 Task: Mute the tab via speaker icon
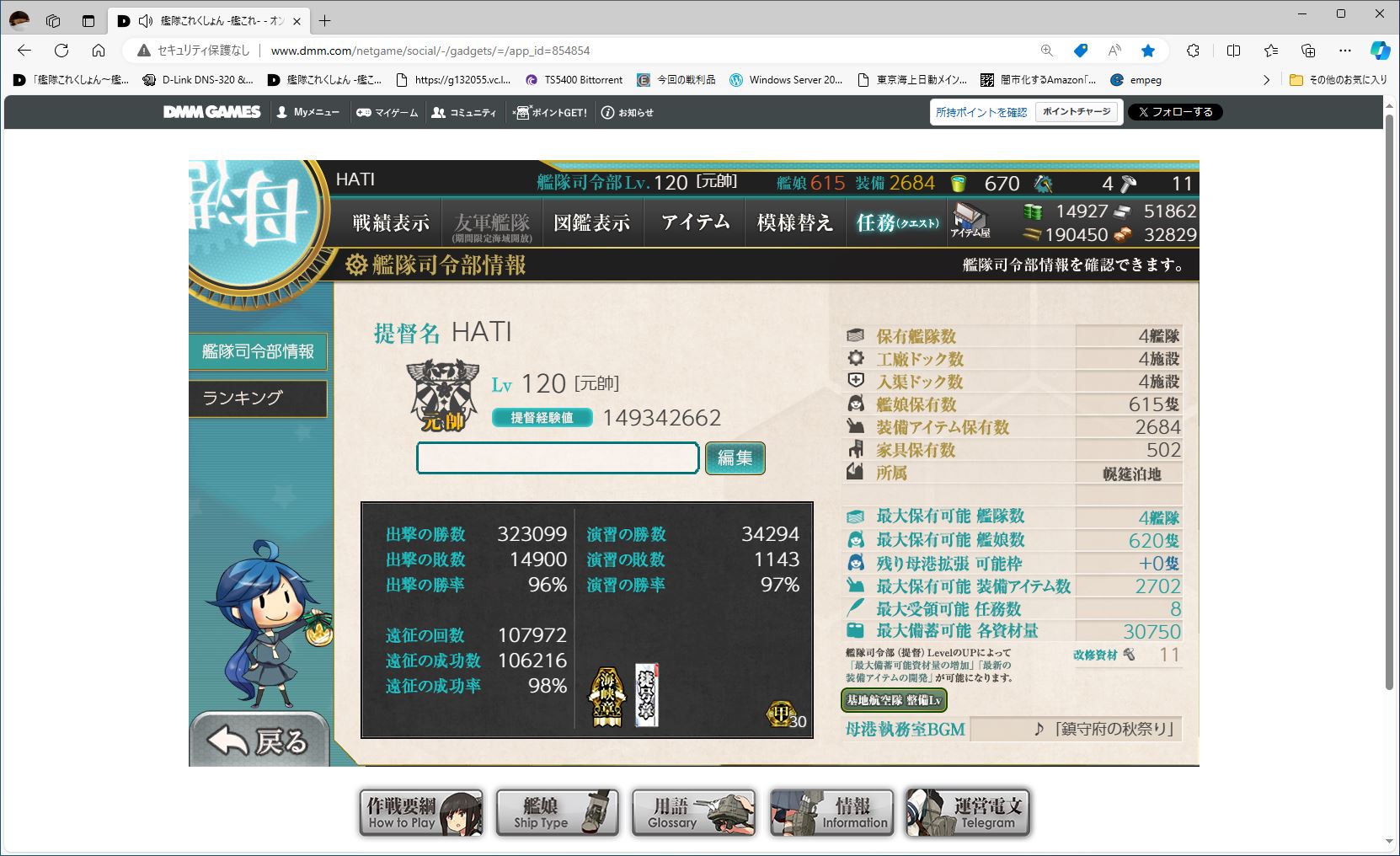pyautogui.click(x=145, y=20)
